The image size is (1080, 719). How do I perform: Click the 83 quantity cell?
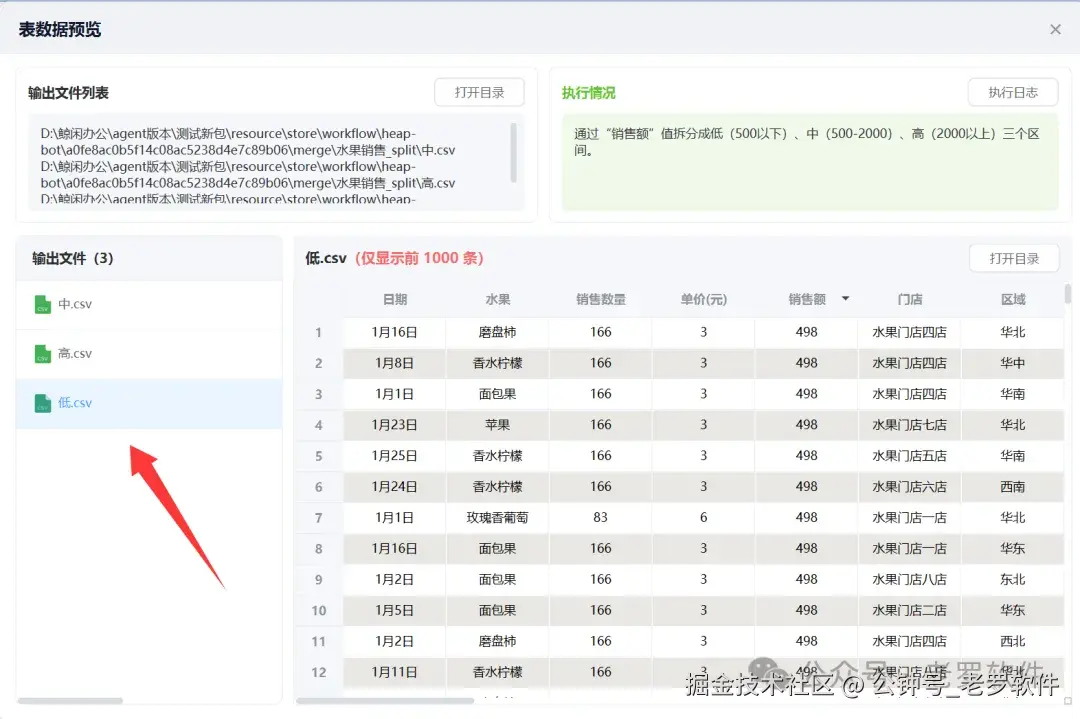pyautogui.click(x=601, y=518)
